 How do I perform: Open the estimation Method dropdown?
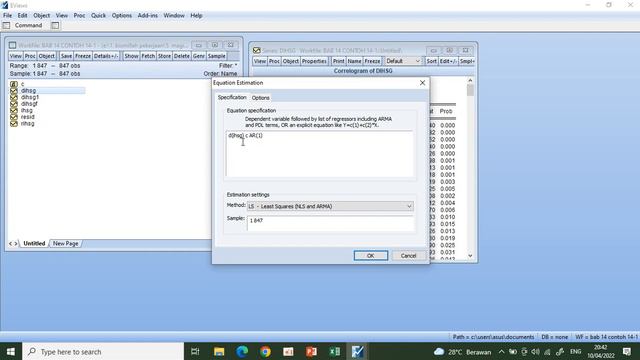pos(330,207)
